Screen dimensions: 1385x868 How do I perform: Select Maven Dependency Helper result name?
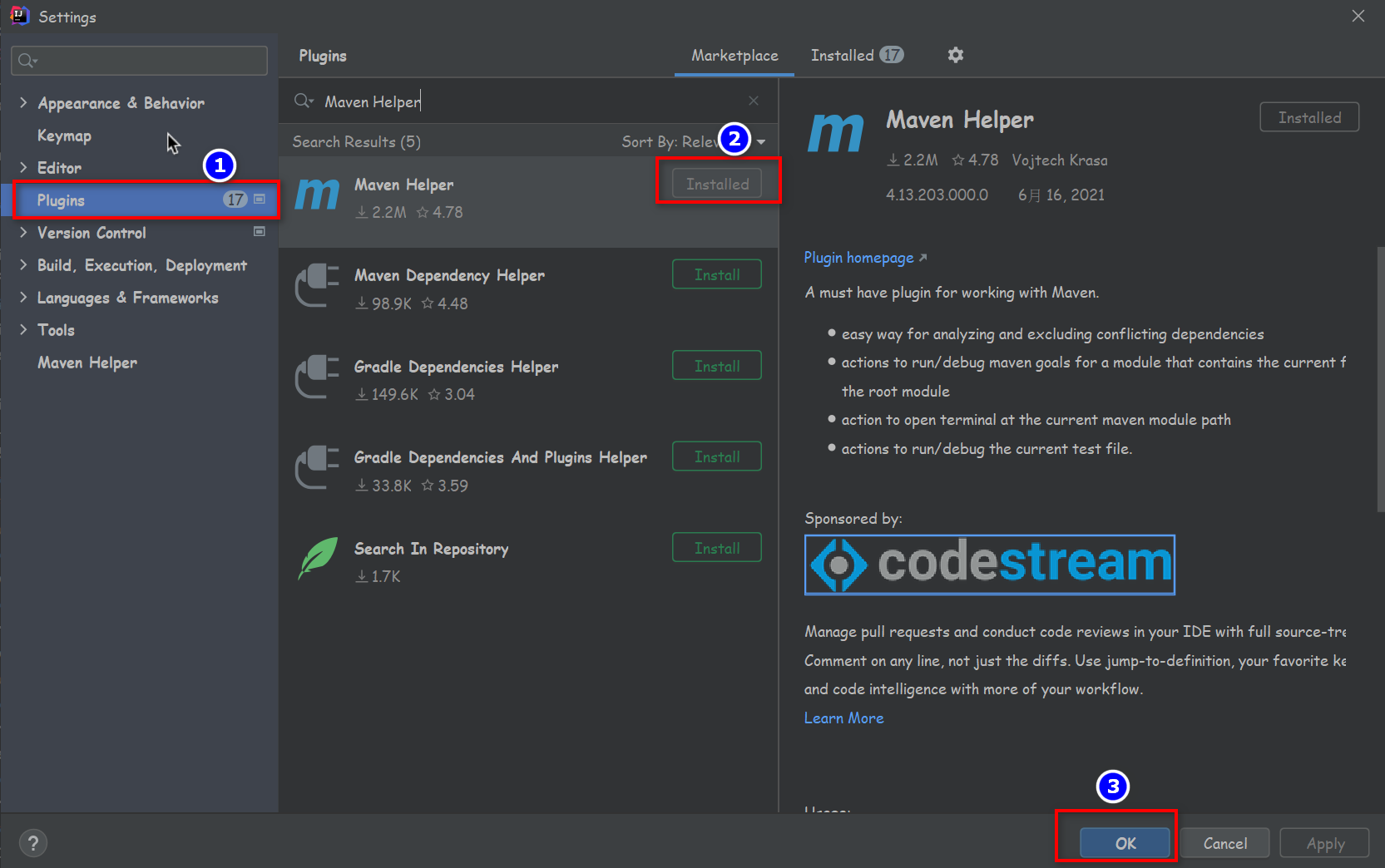[449, 275]
